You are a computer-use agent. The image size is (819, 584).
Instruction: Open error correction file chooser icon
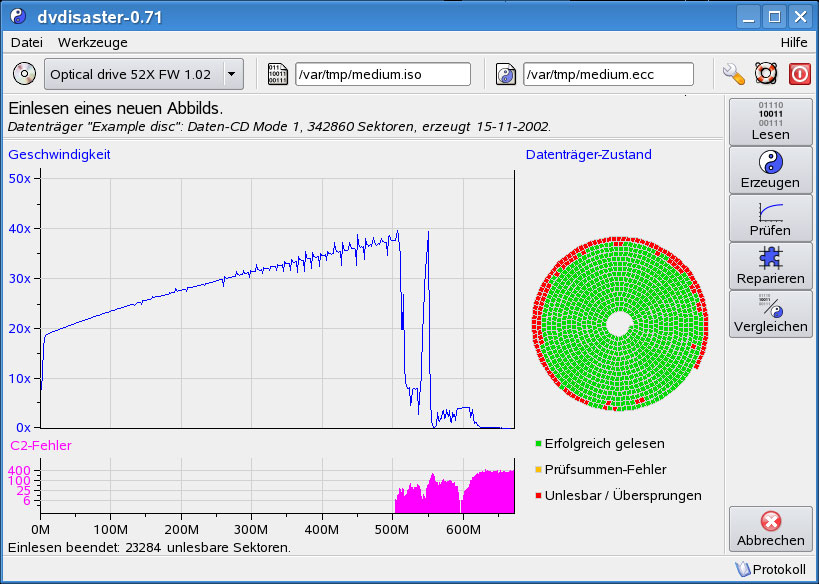(x=506, y=74)
